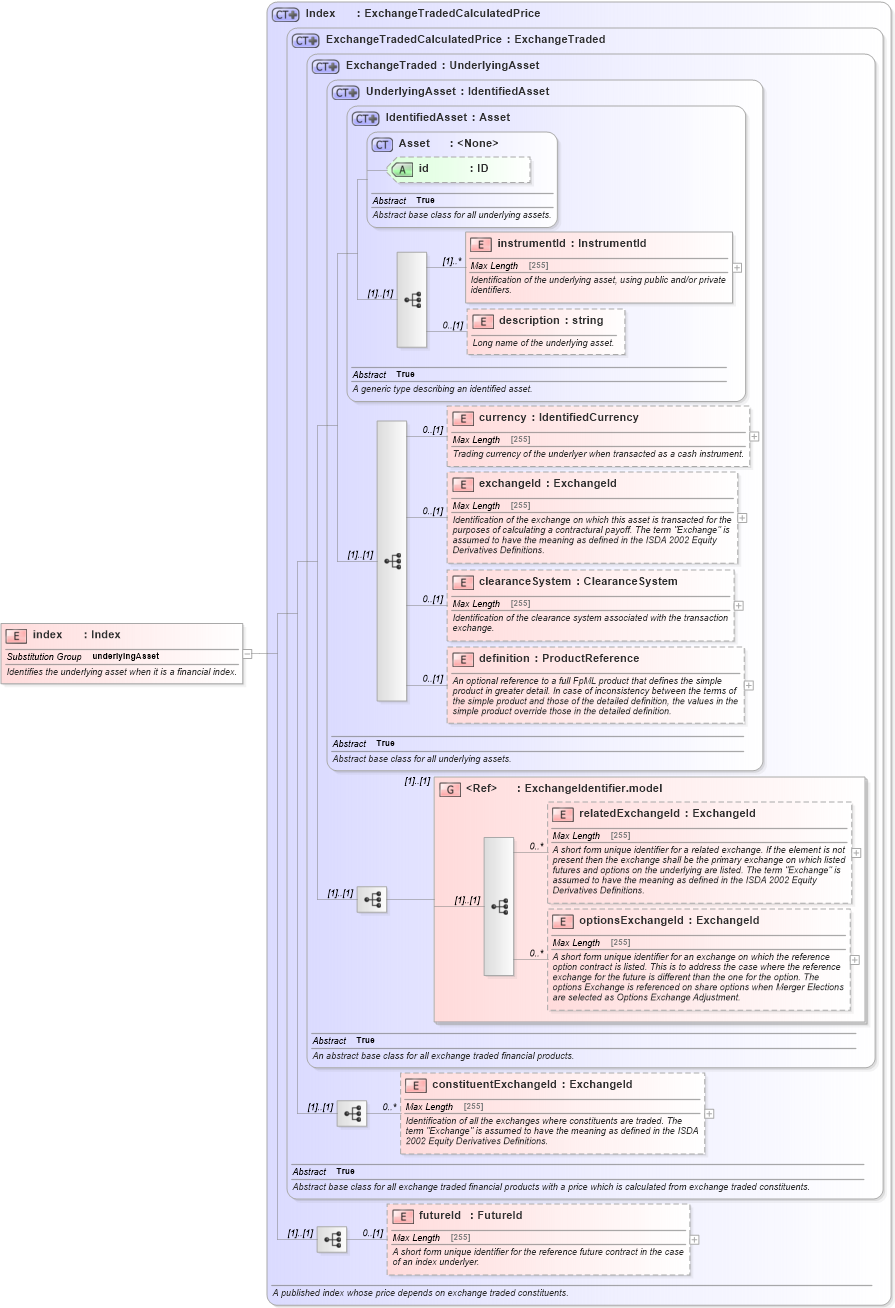
Task: Expand the definition element
Action: [x=749, y=685]
